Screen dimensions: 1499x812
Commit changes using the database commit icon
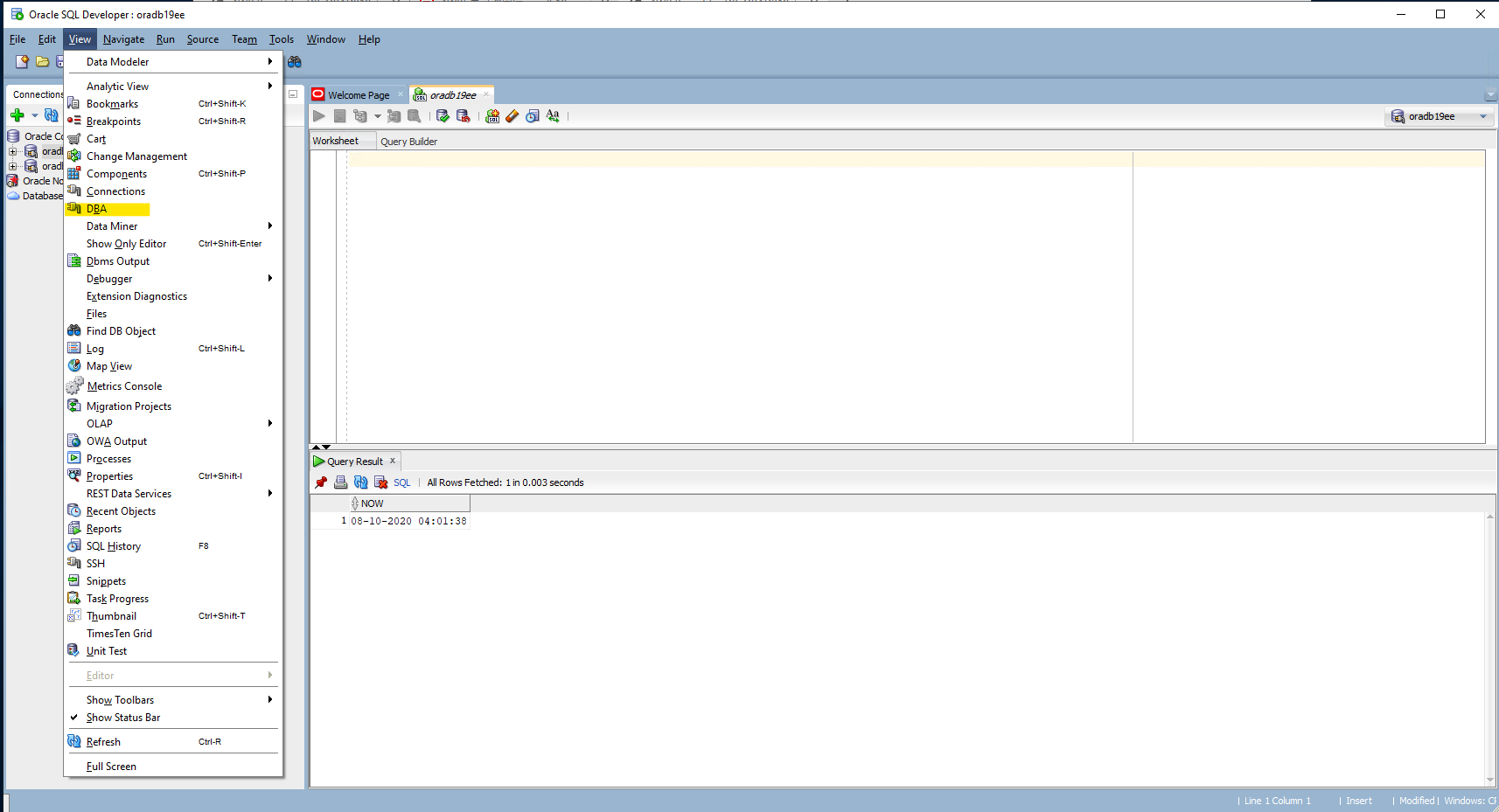pyautogui.click(x=443, y=116)
